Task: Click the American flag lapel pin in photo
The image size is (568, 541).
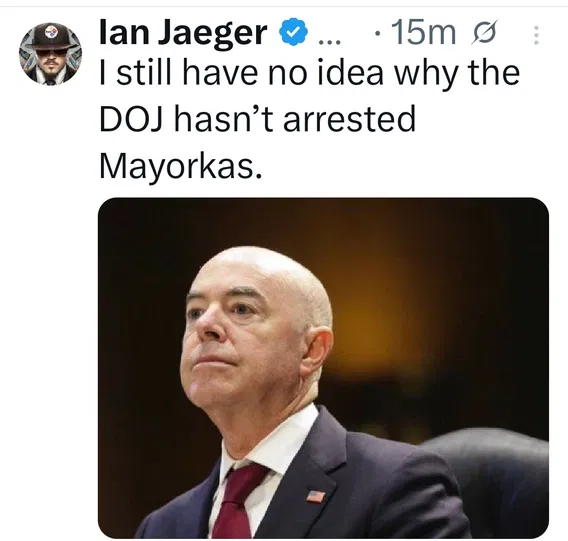Action: [x=316, y=496]
